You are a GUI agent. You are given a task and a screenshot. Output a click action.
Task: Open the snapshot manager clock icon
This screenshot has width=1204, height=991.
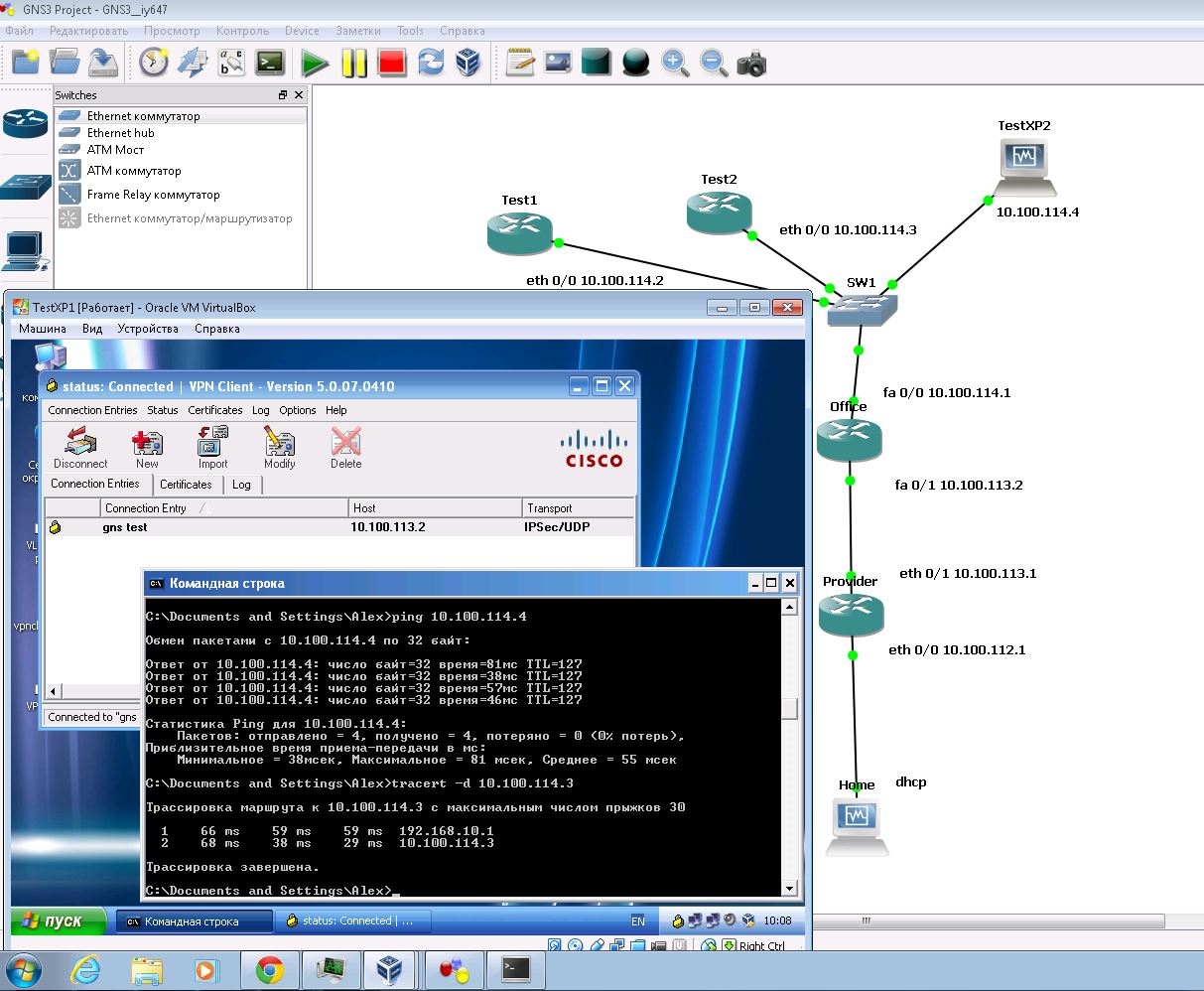click(x=154, y=64)
